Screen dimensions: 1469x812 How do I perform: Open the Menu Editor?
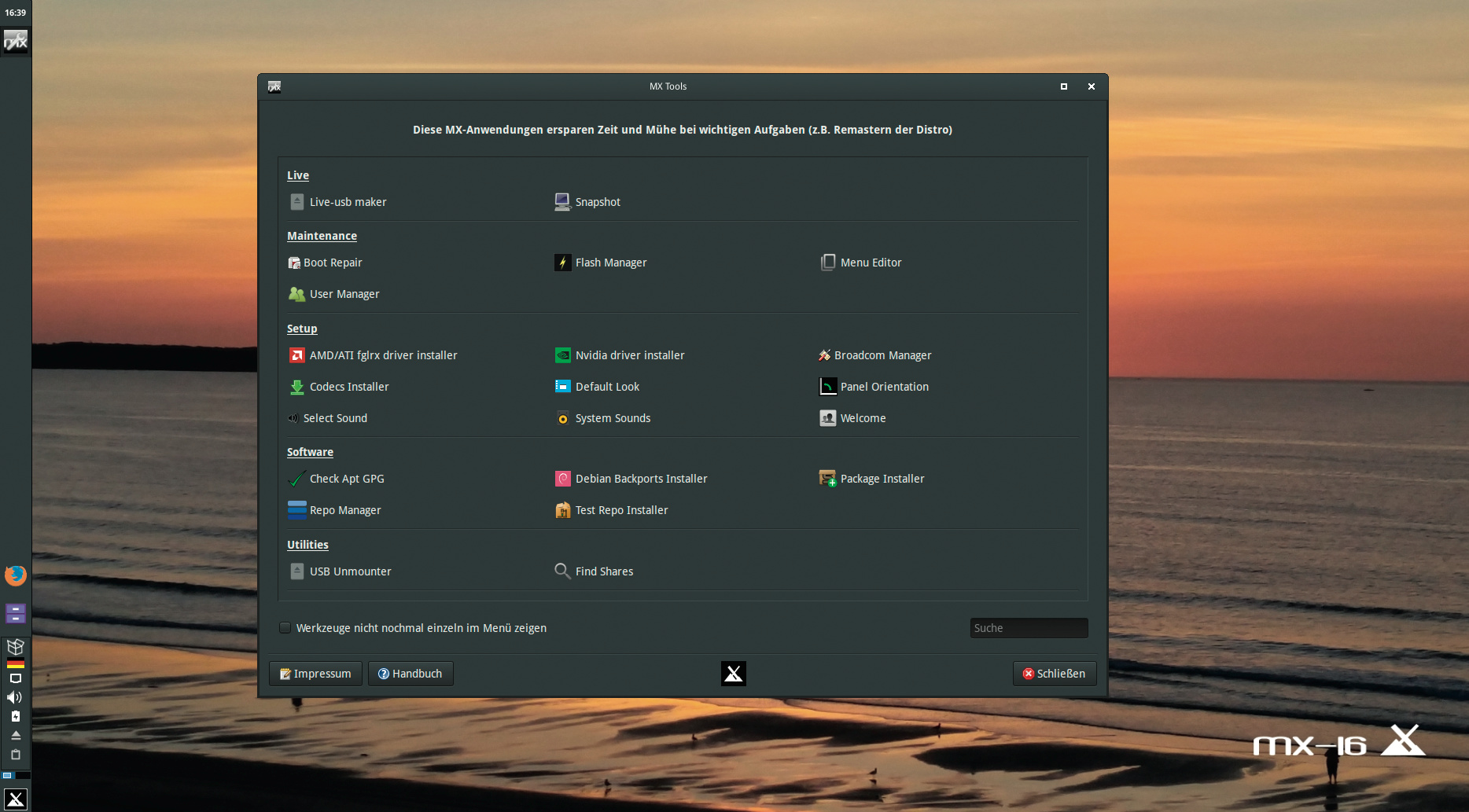pos(861,263)
